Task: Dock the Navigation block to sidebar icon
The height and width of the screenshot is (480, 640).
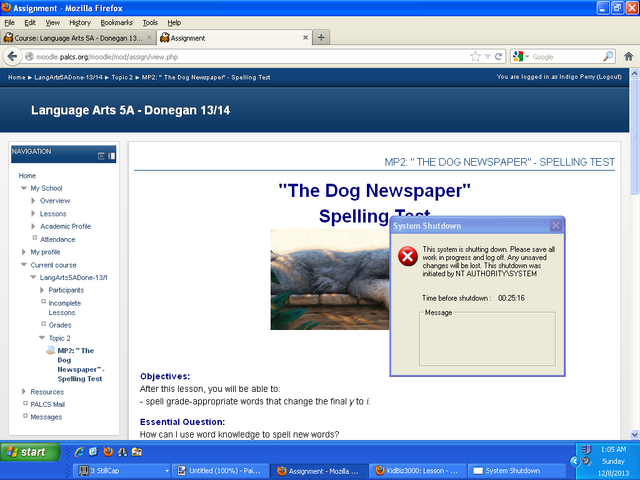Action: tap(111, 156)
